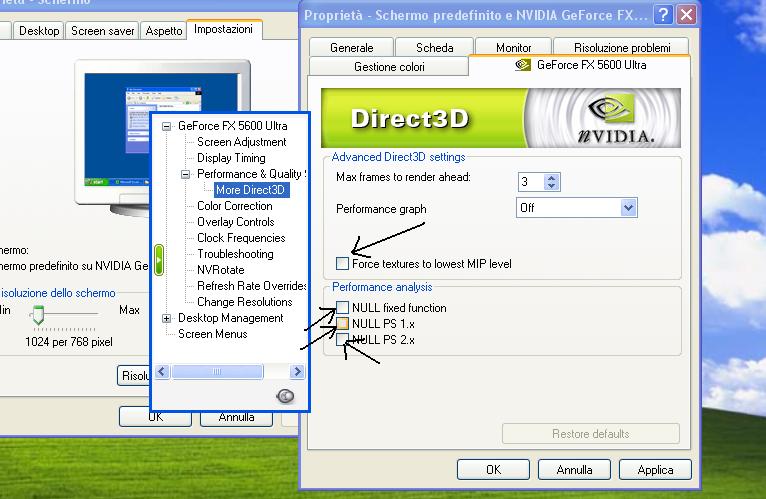Click OK in NVIDIA properties dialog
The height and width of the screenshot is (499, 766).
493,470
